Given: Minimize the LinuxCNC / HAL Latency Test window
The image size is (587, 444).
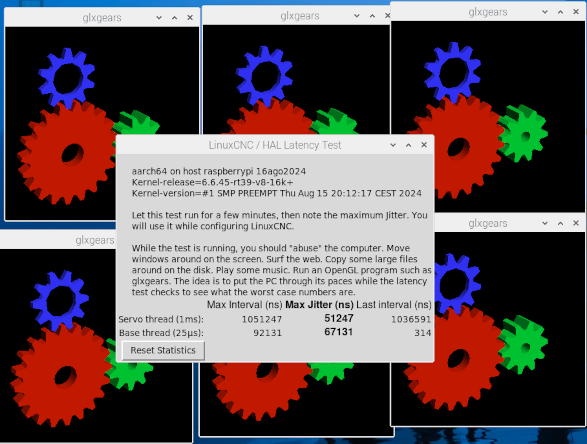Looking at the screenshot, I should click(x=393, y=145).
